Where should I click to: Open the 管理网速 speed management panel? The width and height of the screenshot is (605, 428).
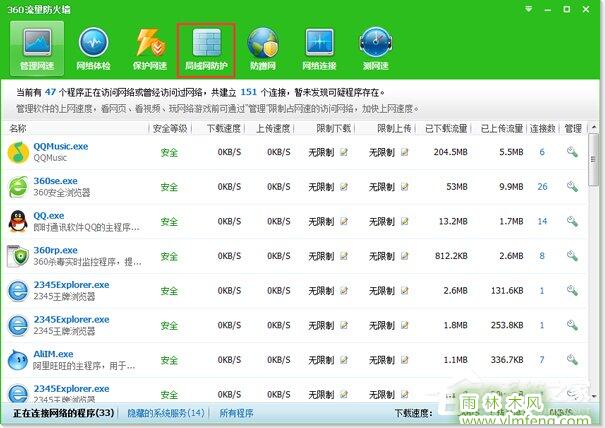(x=36, y=50)
